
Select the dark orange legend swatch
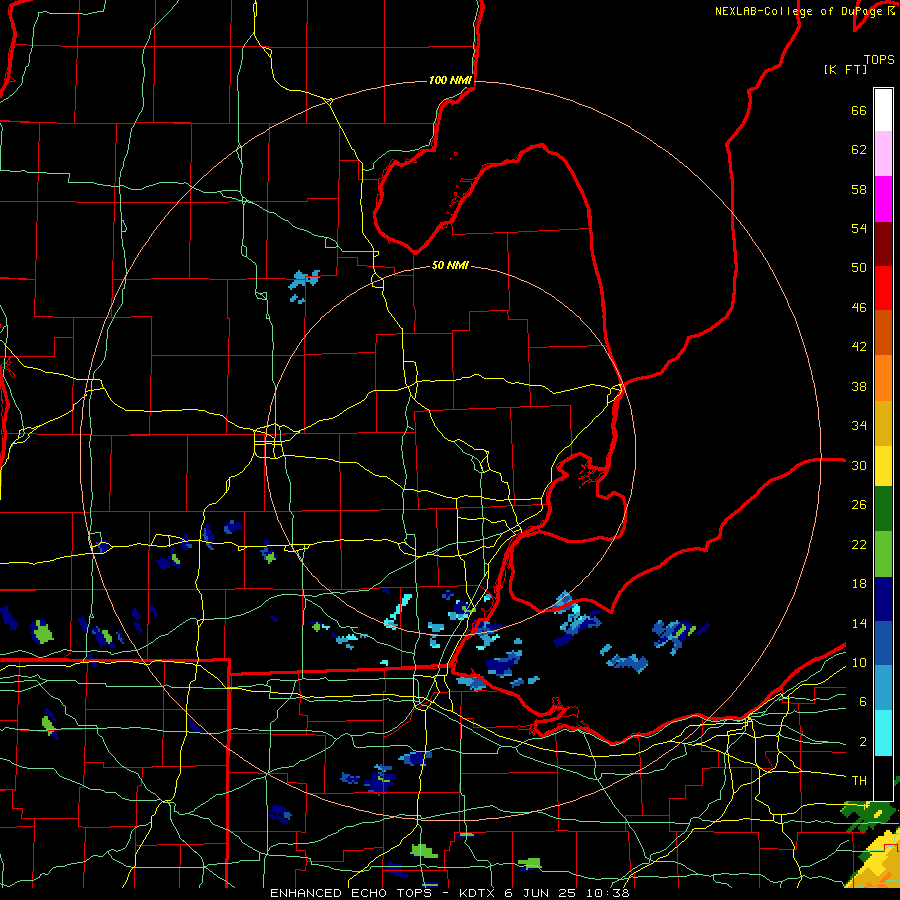pos(883,332)
